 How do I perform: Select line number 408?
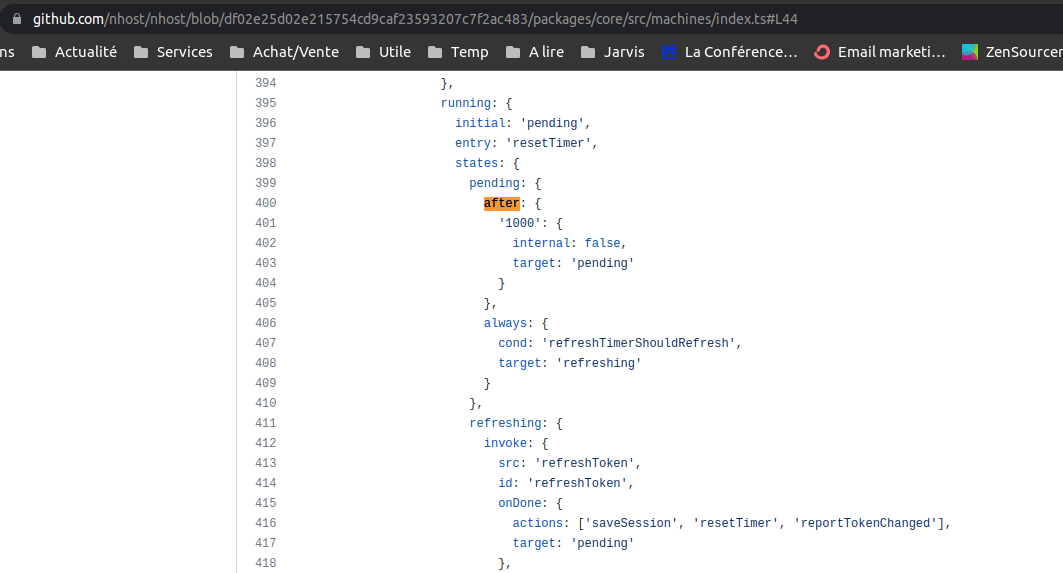tap(266, 363)
